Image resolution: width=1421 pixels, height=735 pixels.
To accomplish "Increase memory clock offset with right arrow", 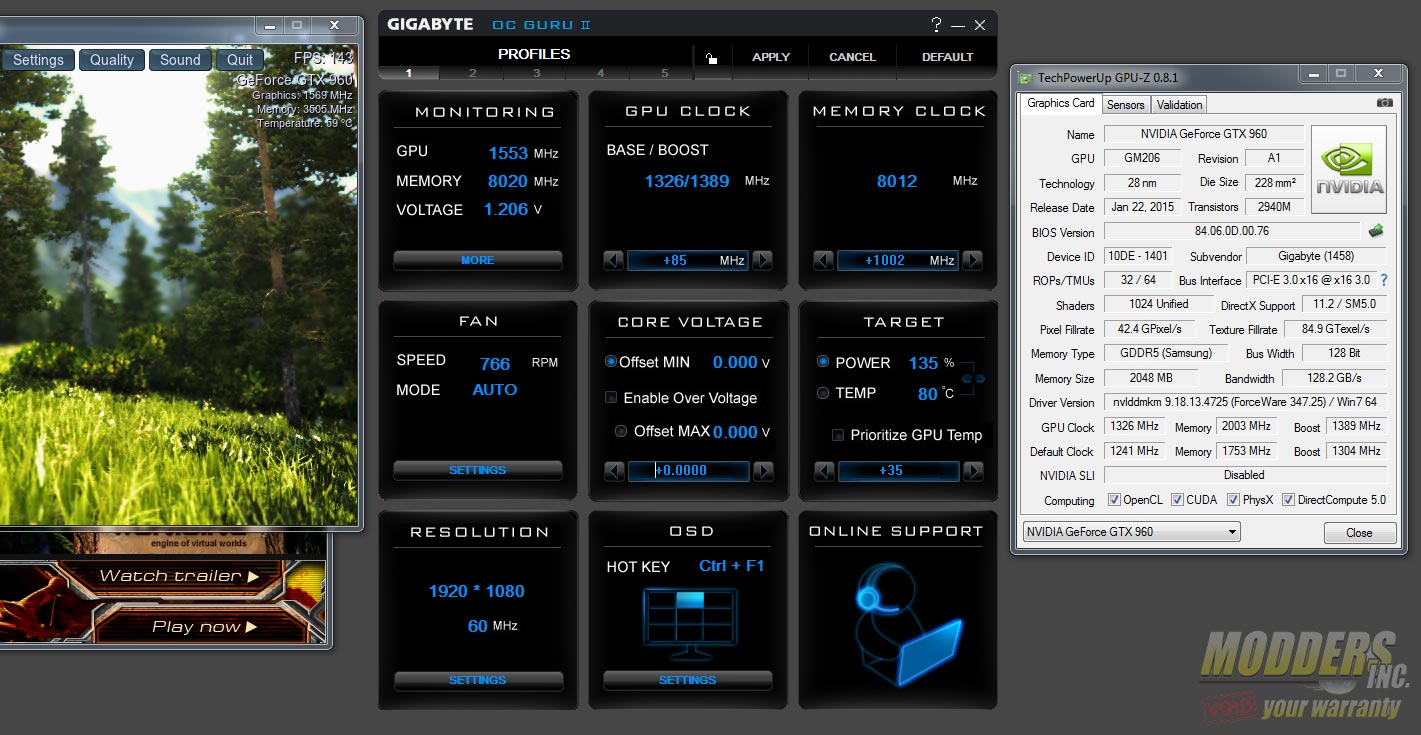I will click(x=972, y=260).
